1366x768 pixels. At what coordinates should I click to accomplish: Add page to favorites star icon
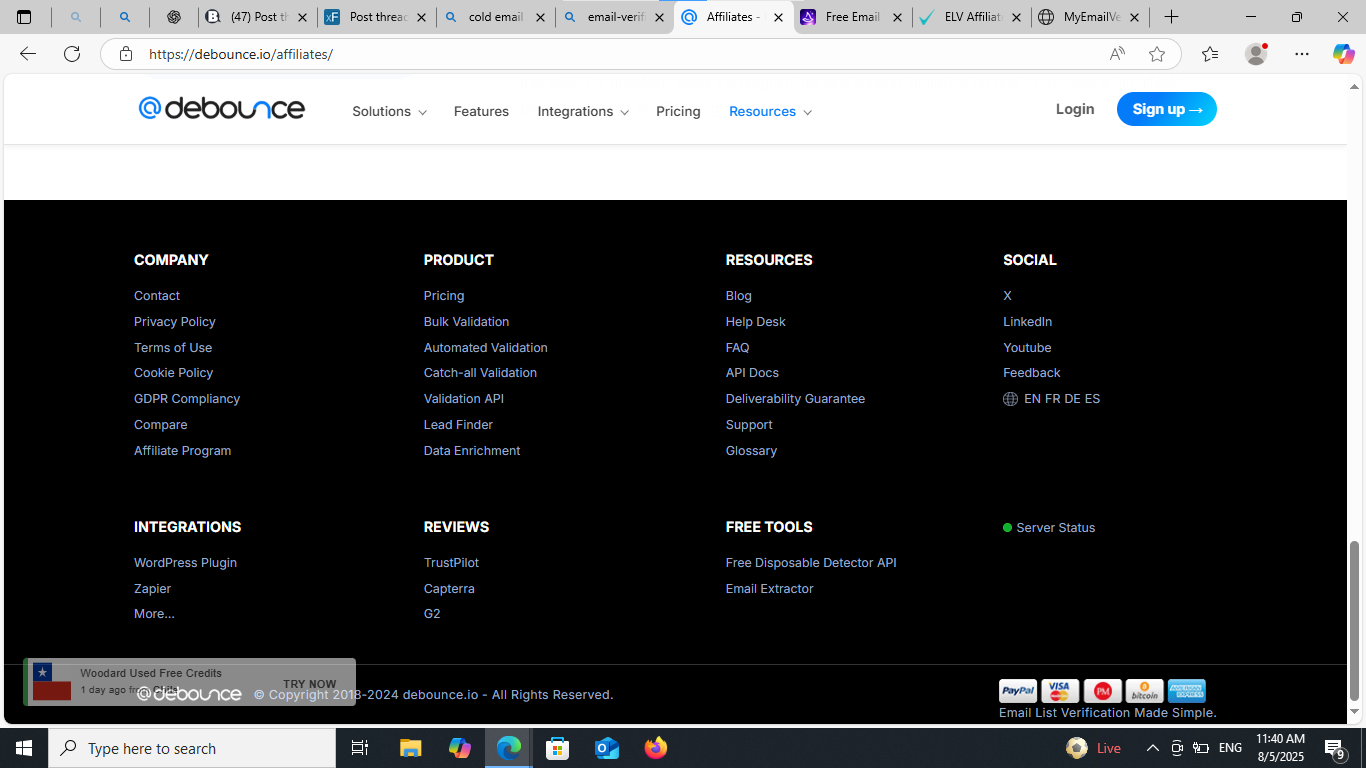1157,54
